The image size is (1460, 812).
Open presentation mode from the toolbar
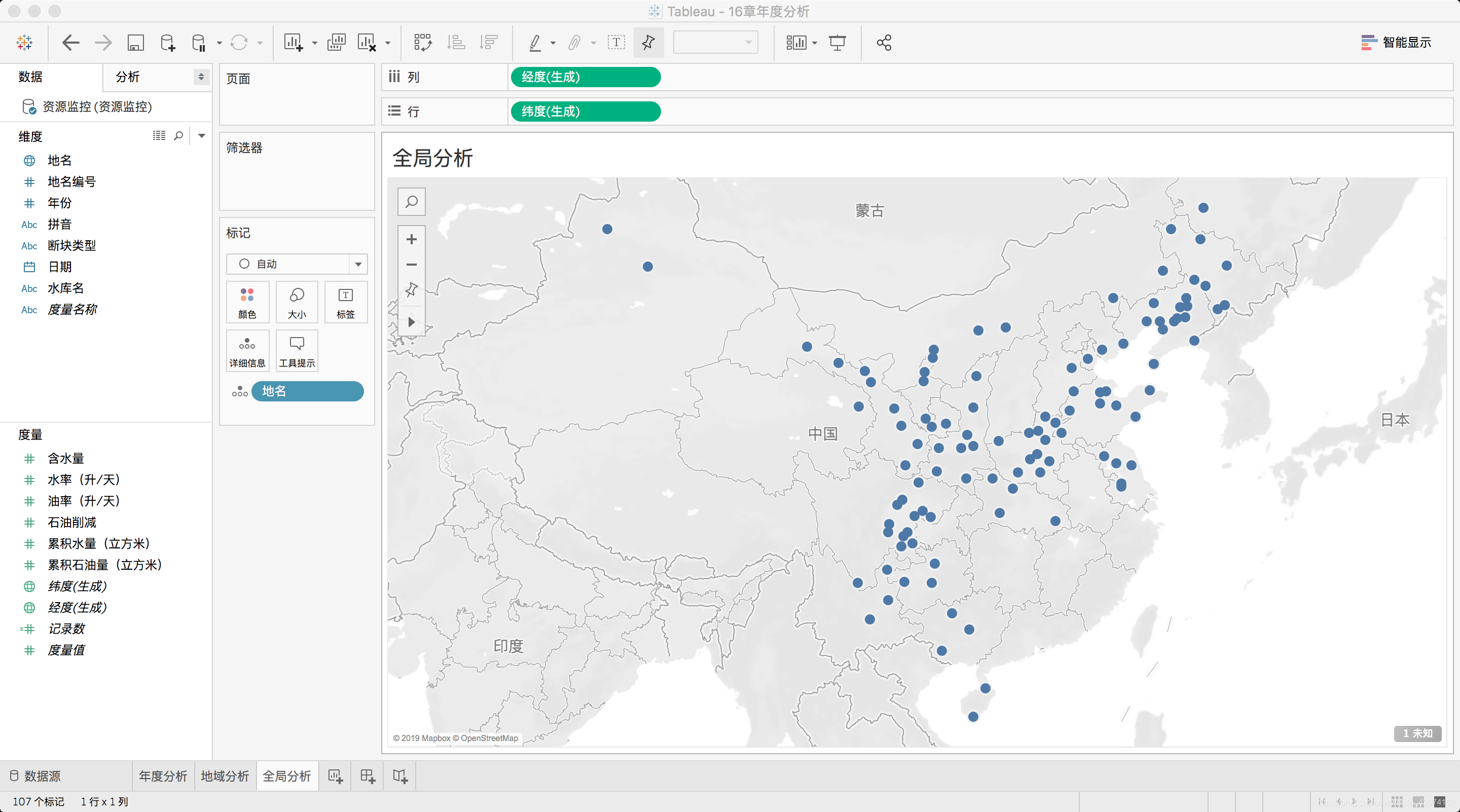coord(837,43)
